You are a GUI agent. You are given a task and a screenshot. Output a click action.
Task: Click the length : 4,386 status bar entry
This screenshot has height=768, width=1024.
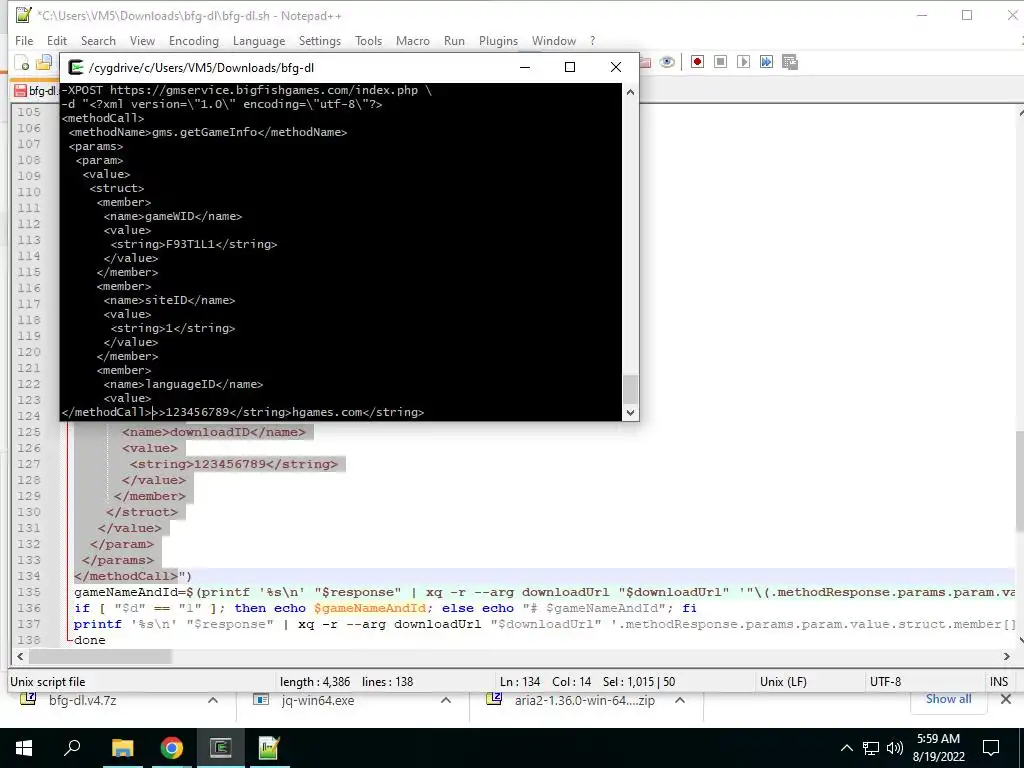(x=315, y=682)
